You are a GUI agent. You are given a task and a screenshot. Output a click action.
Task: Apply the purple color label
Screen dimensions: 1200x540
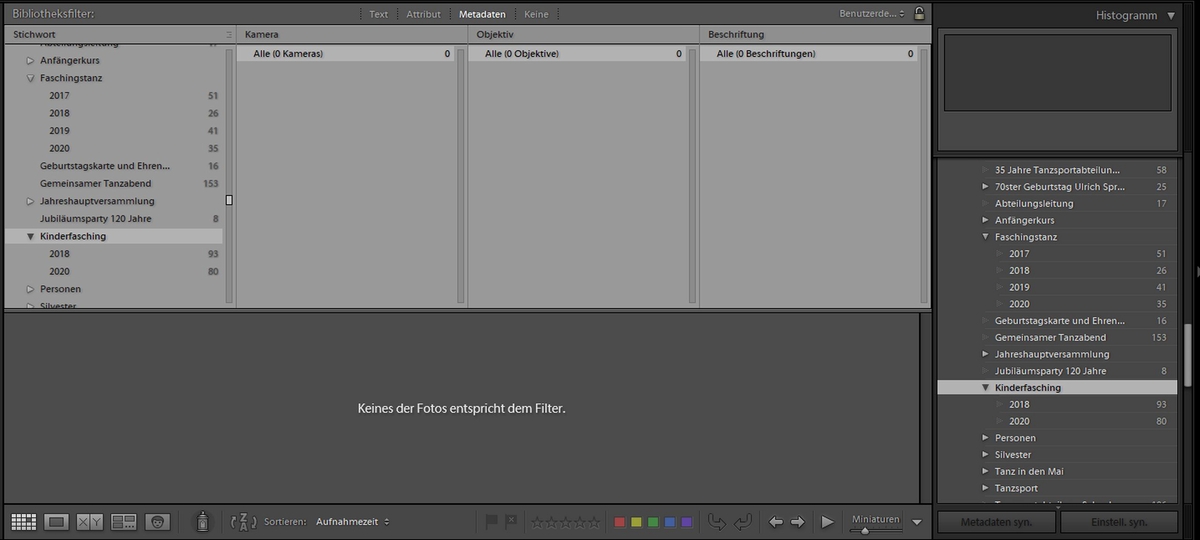[x=686, y=522]
